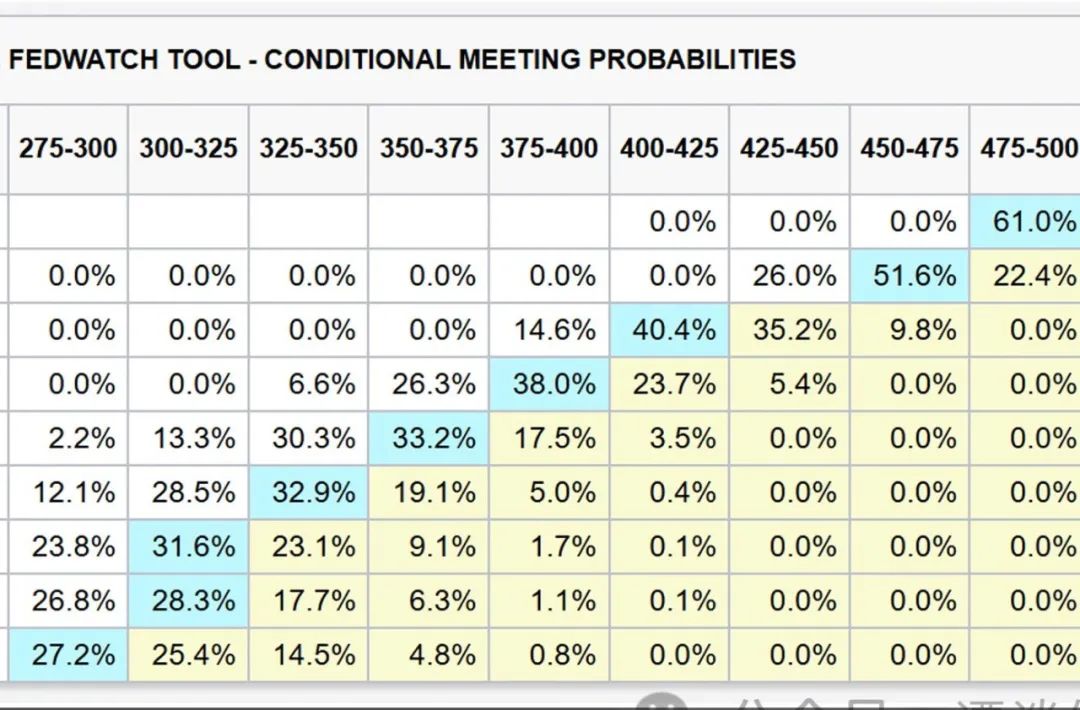Select the blue 28.3% cell
1080x710 pixels.
[x=193, y=601]
